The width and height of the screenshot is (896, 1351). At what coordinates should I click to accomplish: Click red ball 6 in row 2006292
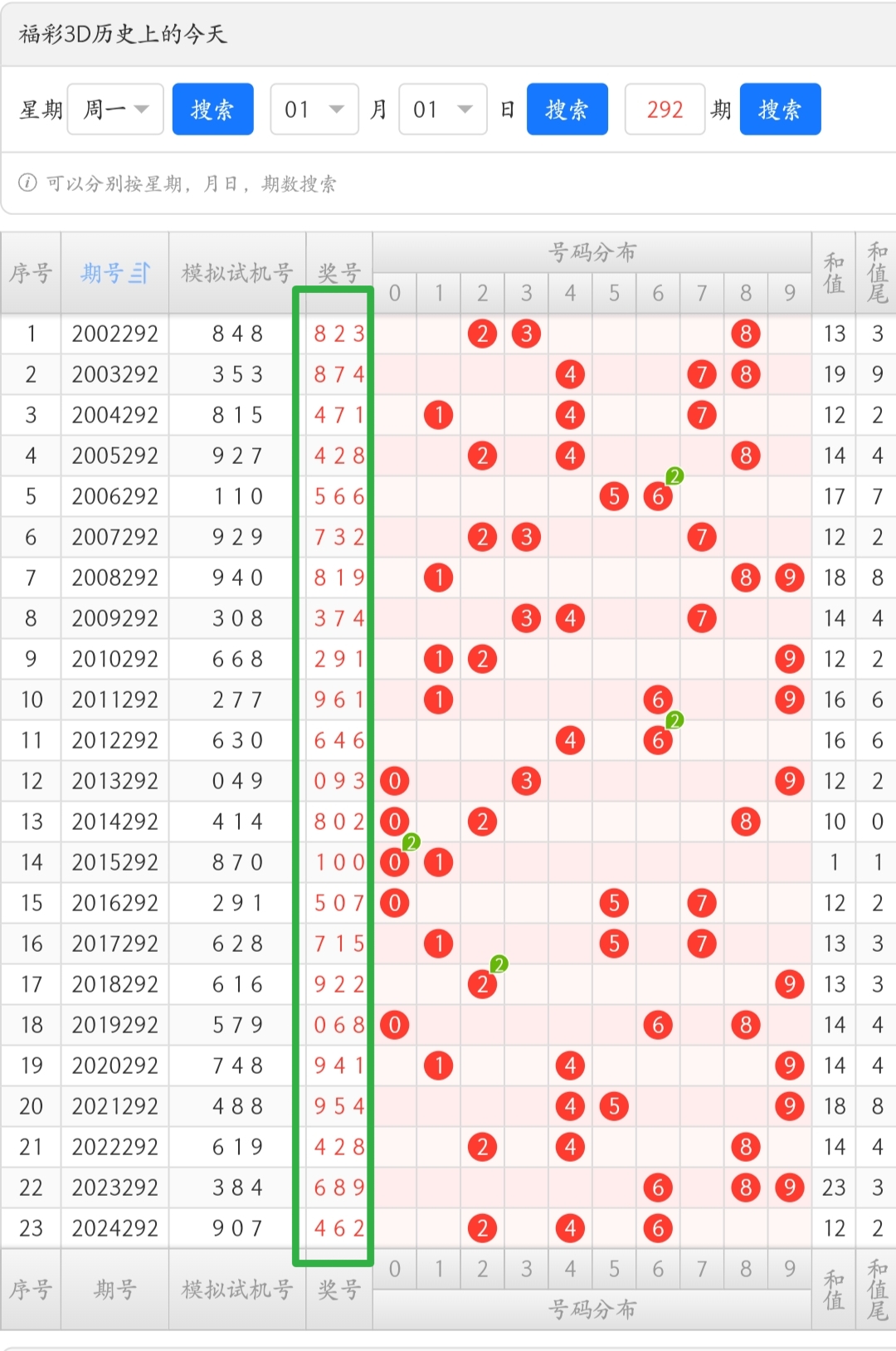658,496
